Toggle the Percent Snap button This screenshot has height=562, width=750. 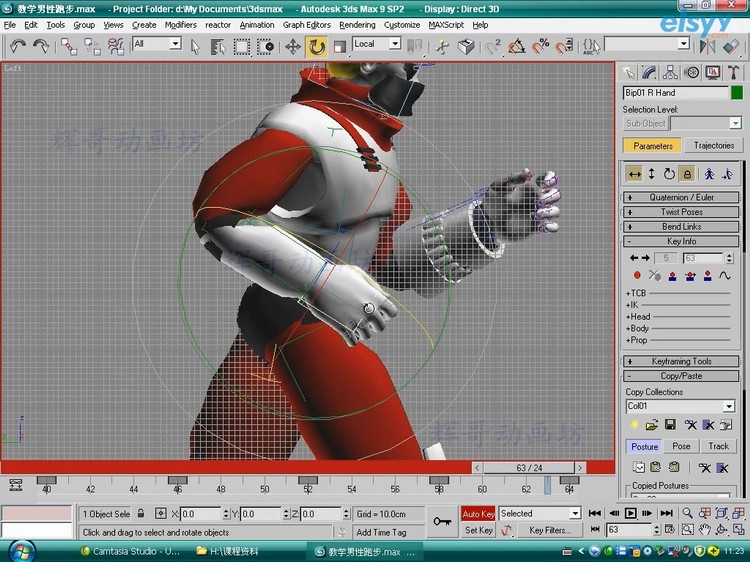pos(540,46)
